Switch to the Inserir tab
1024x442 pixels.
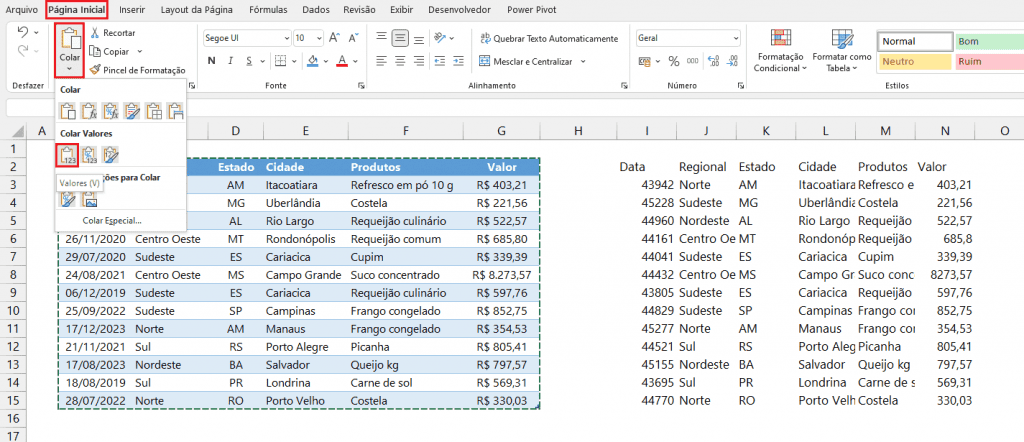132,10
